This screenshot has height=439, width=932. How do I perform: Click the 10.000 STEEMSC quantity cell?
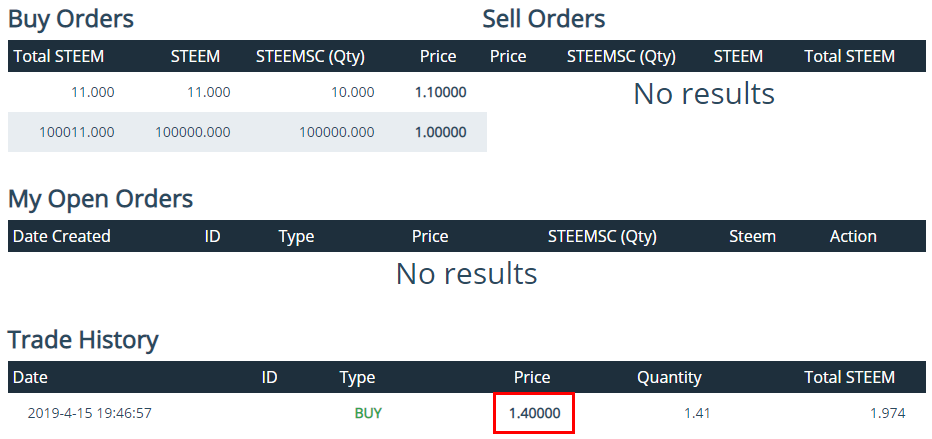(x=354, y=93)
